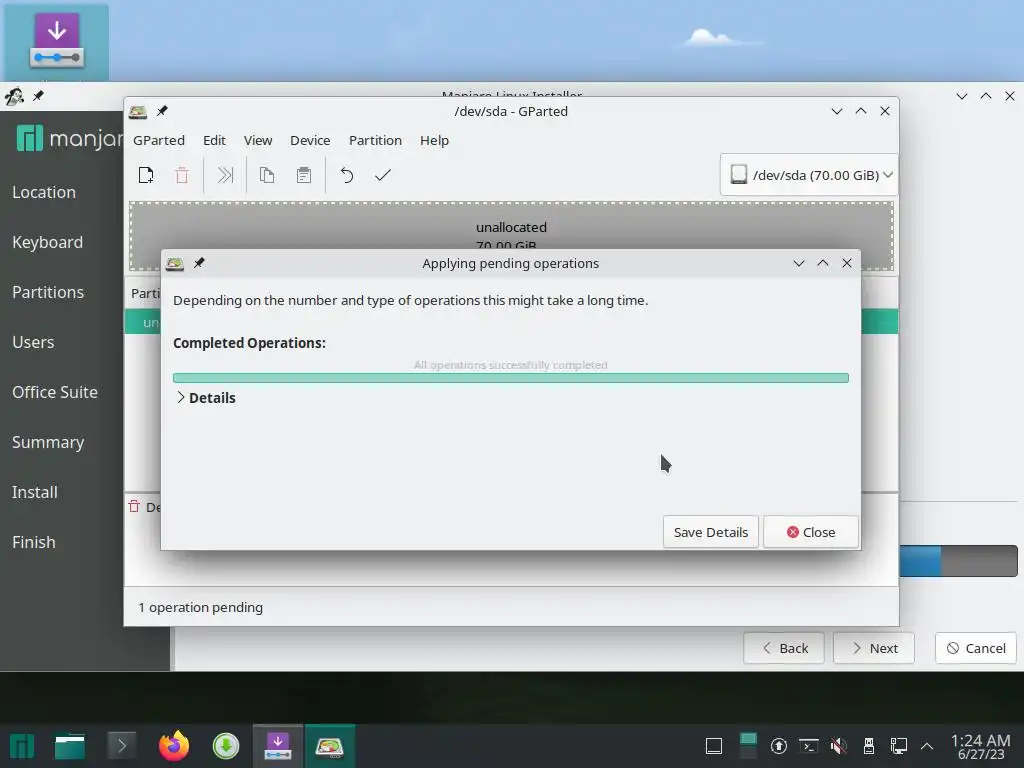Open the View menu
Viewport: 1024px width, 768px height.
[x=258, y=140]
